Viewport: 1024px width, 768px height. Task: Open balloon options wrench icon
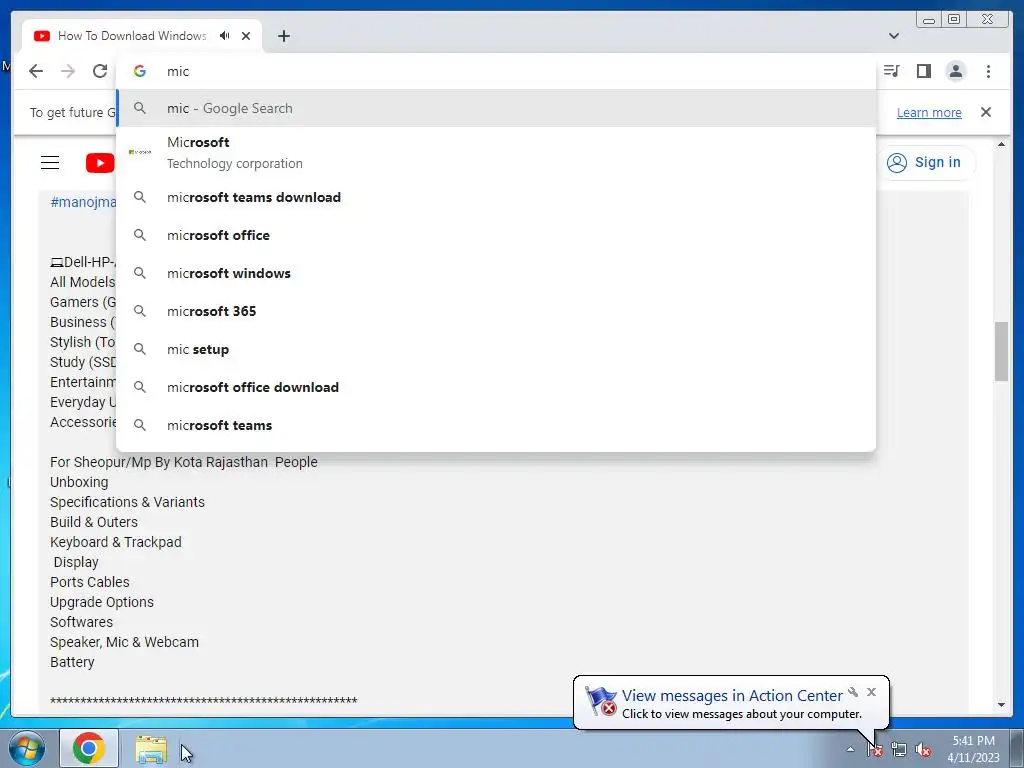tap(853, 692)
